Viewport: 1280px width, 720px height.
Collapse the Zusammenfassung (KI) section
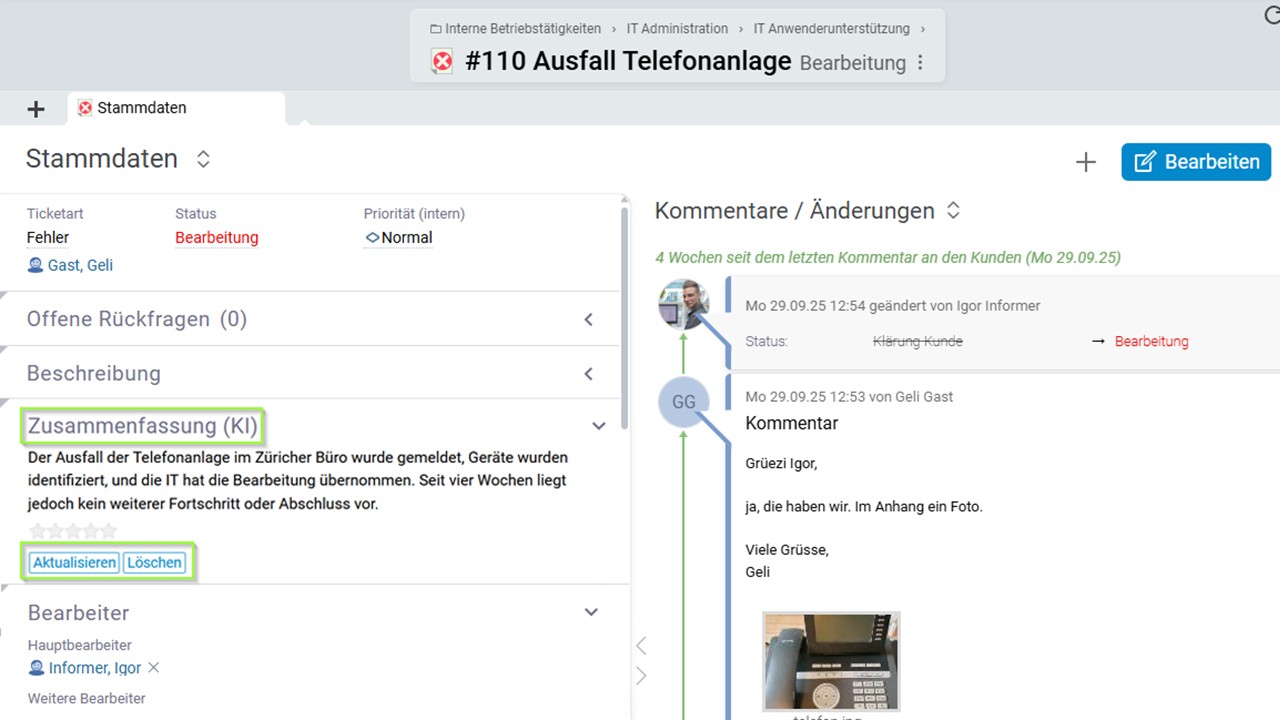(598, 426)
